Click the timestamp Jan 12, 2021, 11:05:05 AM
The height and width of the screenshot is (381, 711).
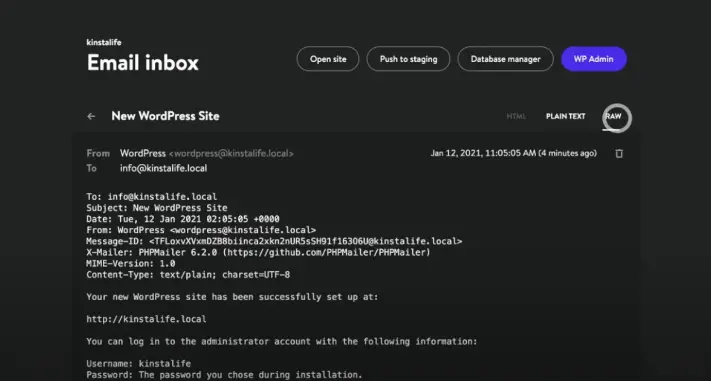[x=483, y=153]
